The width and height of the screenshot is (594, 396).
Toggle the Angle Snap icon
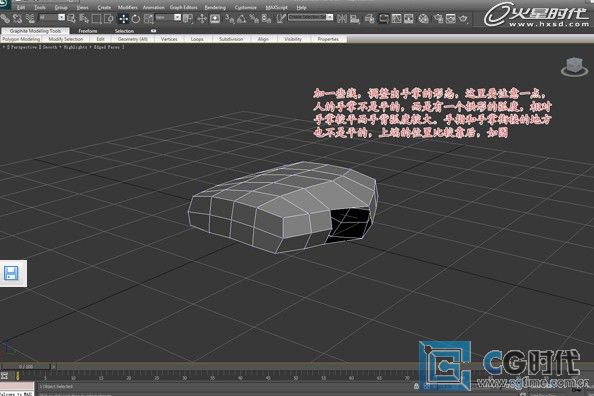pos(242,19)
